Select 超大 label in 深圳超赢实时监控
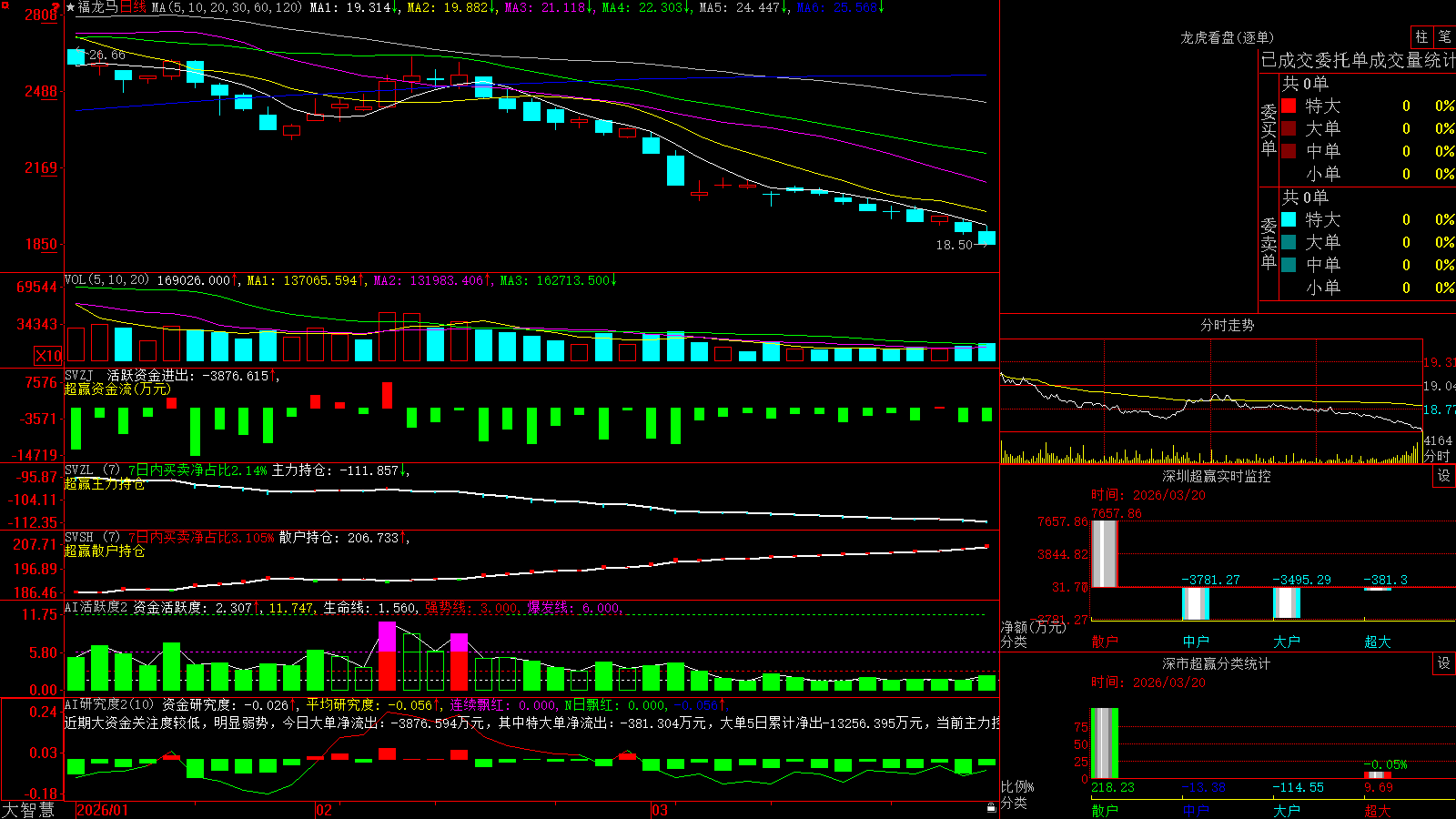 coord(1378,642)
